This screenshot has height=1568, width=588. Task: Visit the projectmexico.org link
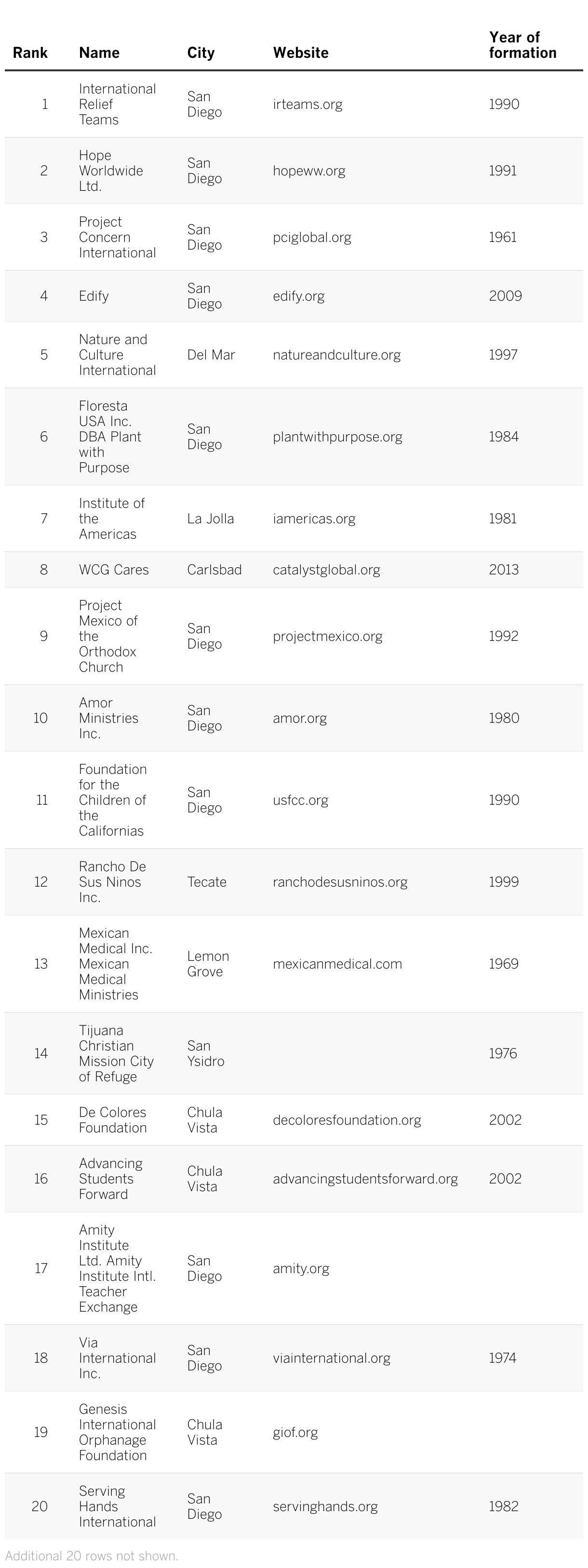coord(327,636)
